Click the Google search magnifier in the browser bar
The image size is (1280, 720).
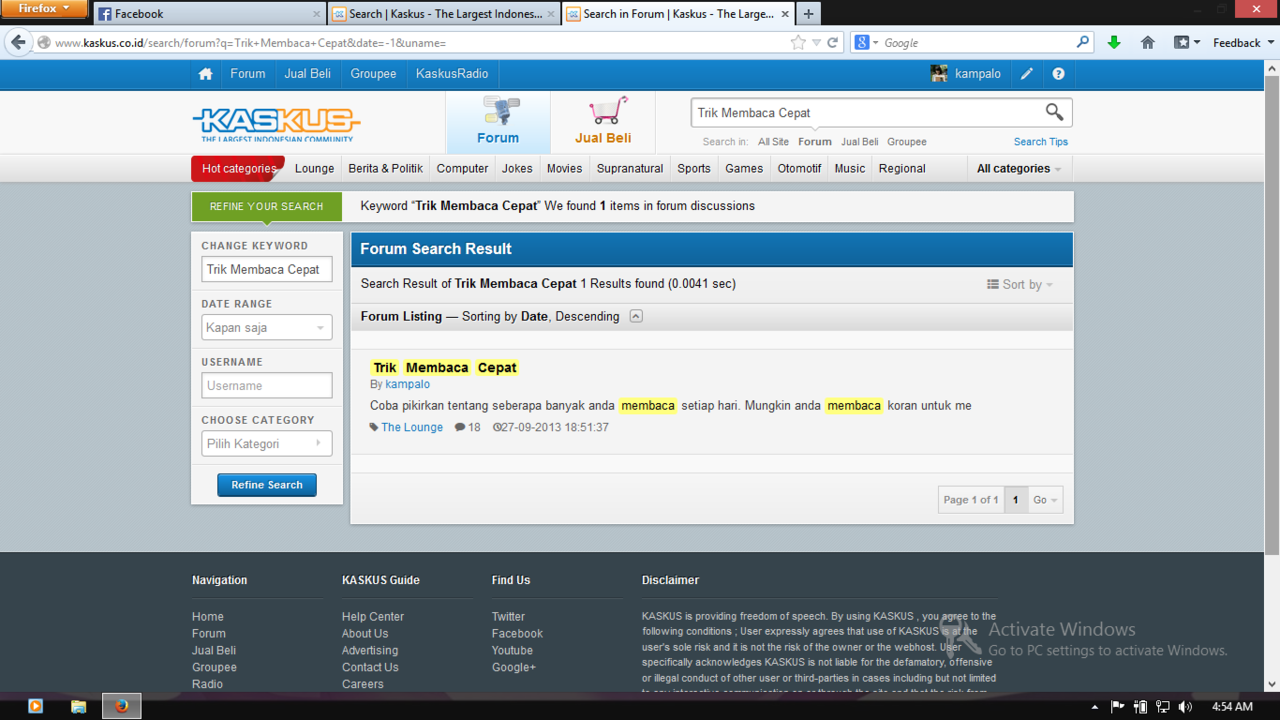1083,43
